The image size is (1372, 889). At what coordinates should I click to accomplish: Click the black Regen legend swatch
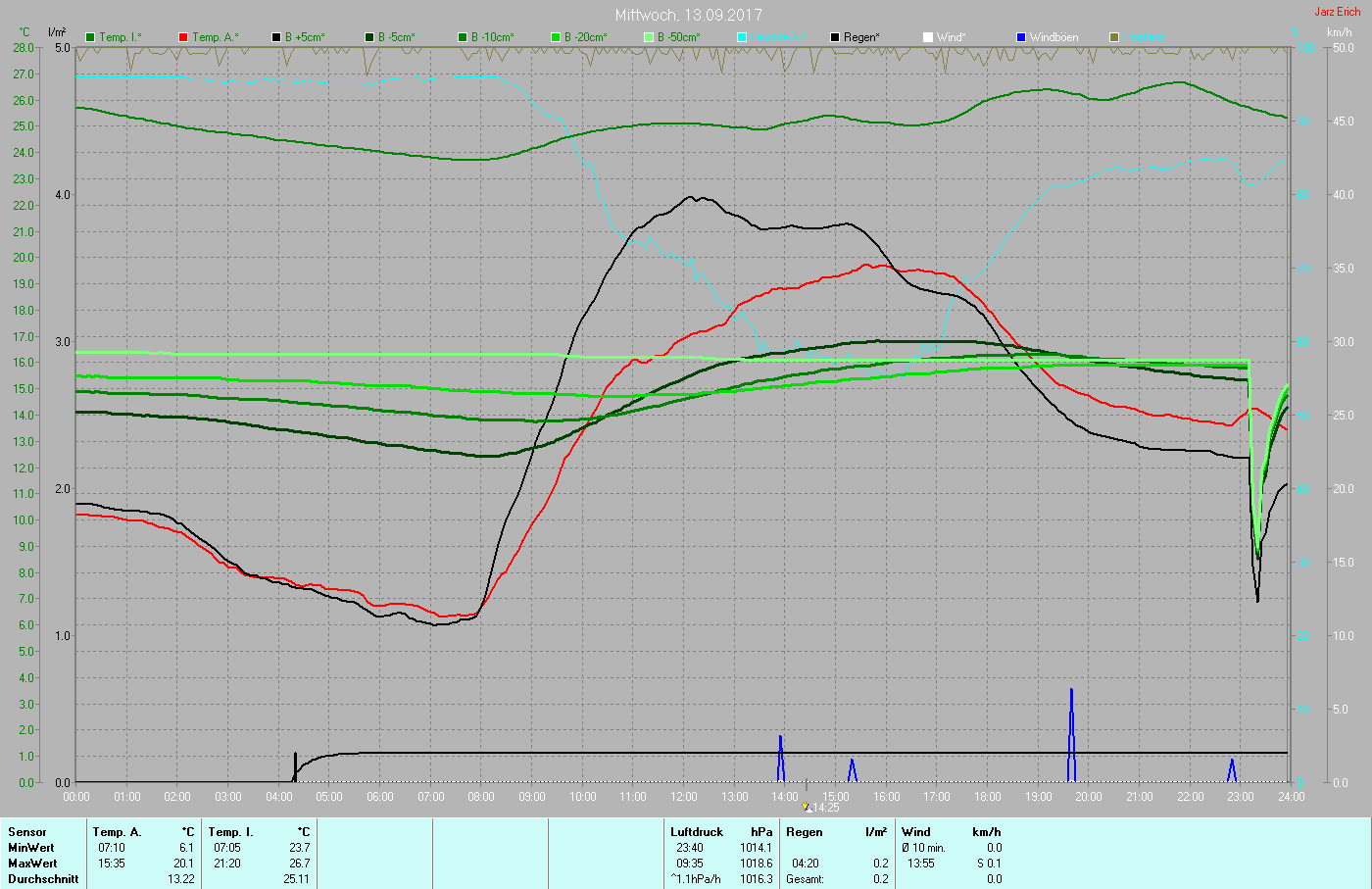click(x=836, y=37)
